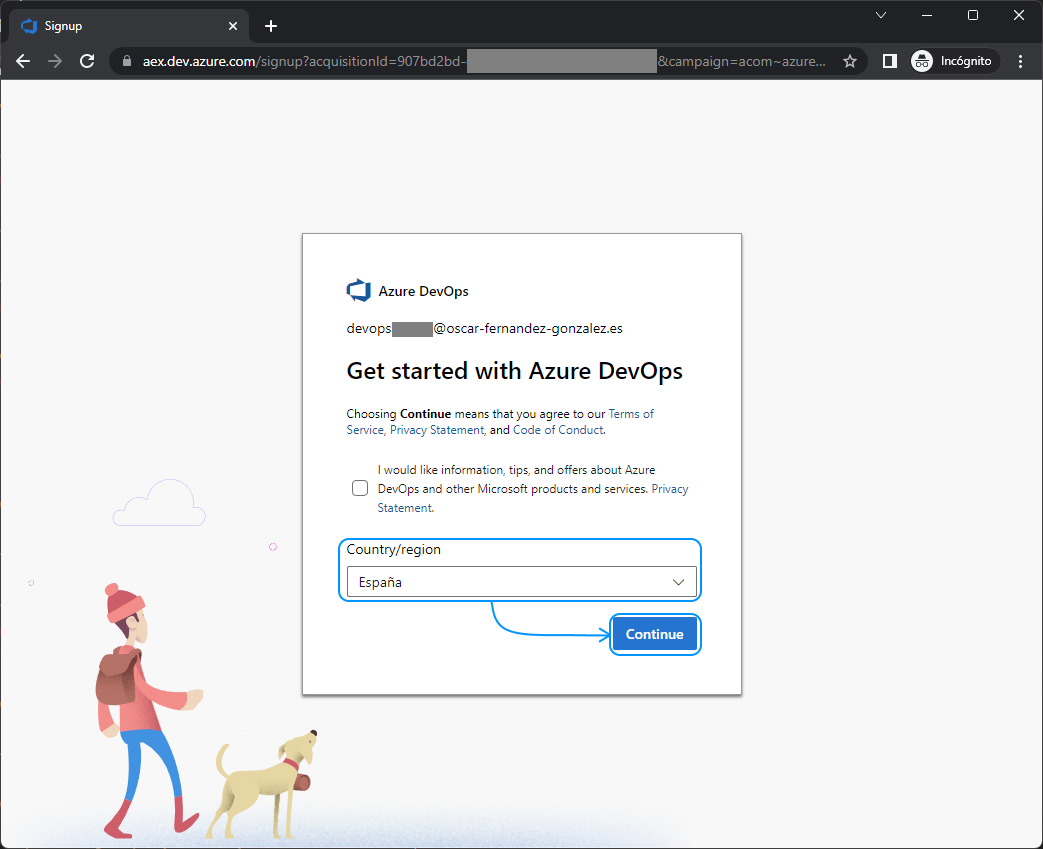Image resolution: width=1043 pixels, height=849 pixels.
Task: Open the side panel icon
Action: tap(889, 61)
